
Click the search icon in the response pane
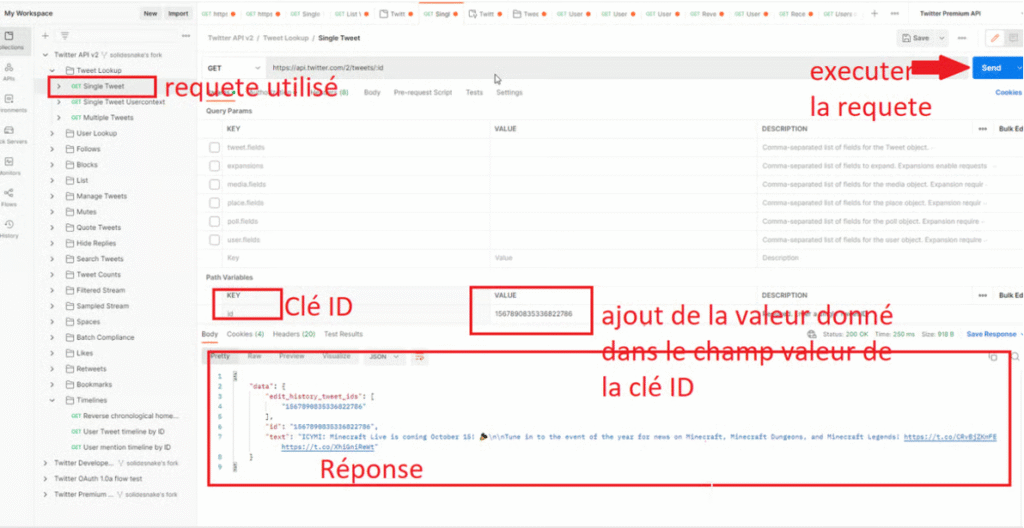click(1015, 357)
